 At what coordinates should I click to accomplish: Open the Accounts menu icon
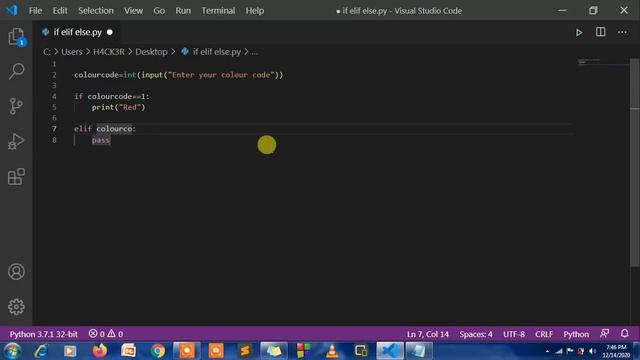pos(16,272)
